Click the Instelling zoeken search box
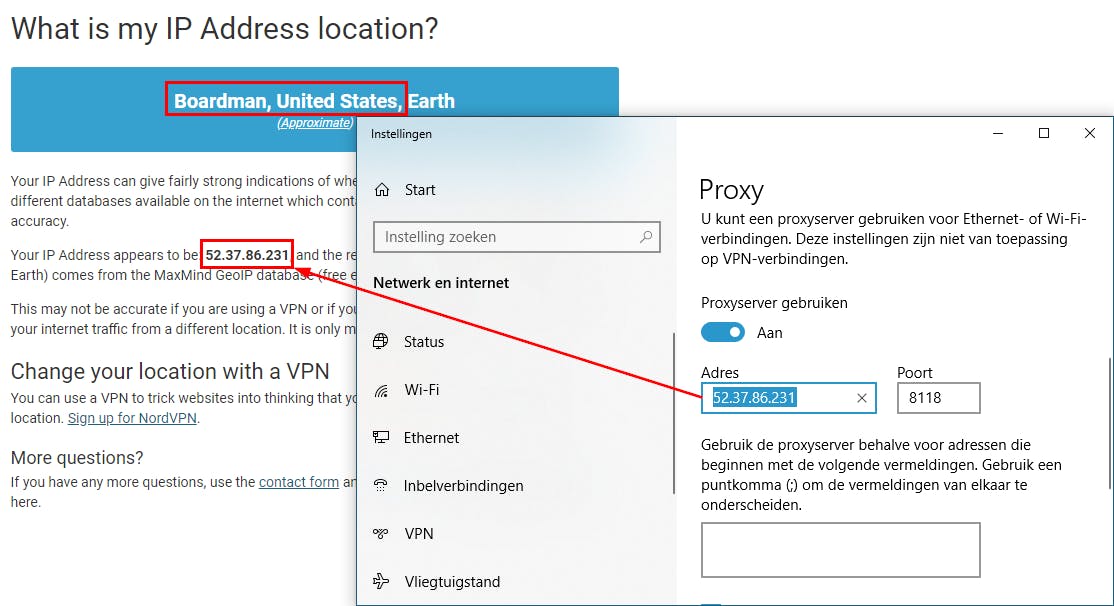 pos(505,237)
